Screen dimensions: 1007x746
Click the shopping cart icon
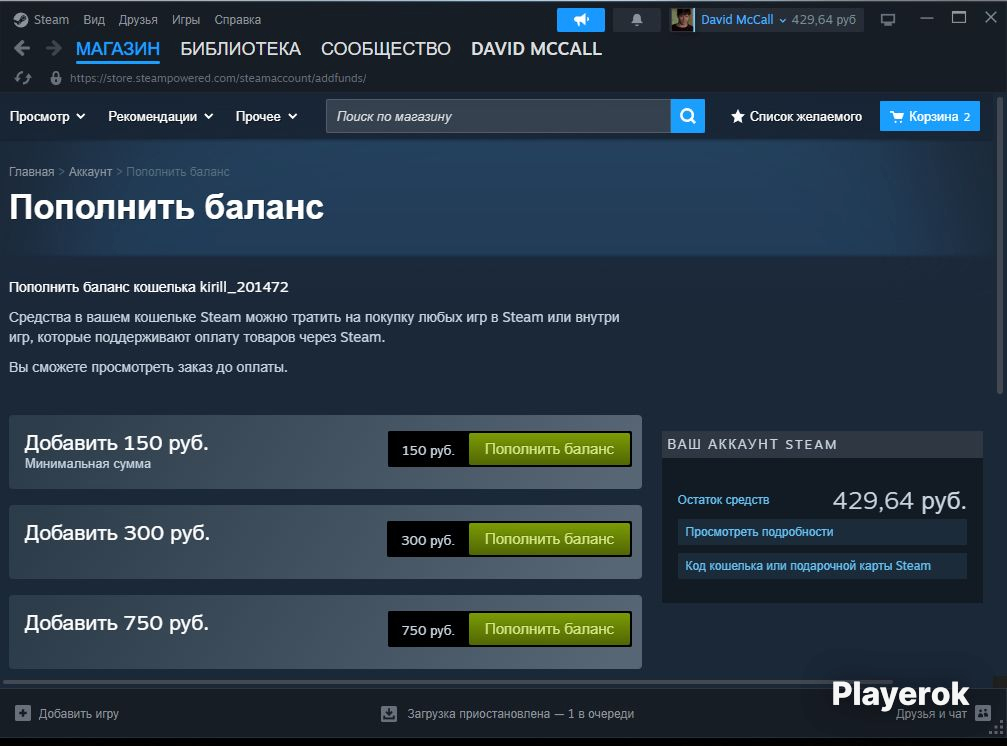point(897,116)
